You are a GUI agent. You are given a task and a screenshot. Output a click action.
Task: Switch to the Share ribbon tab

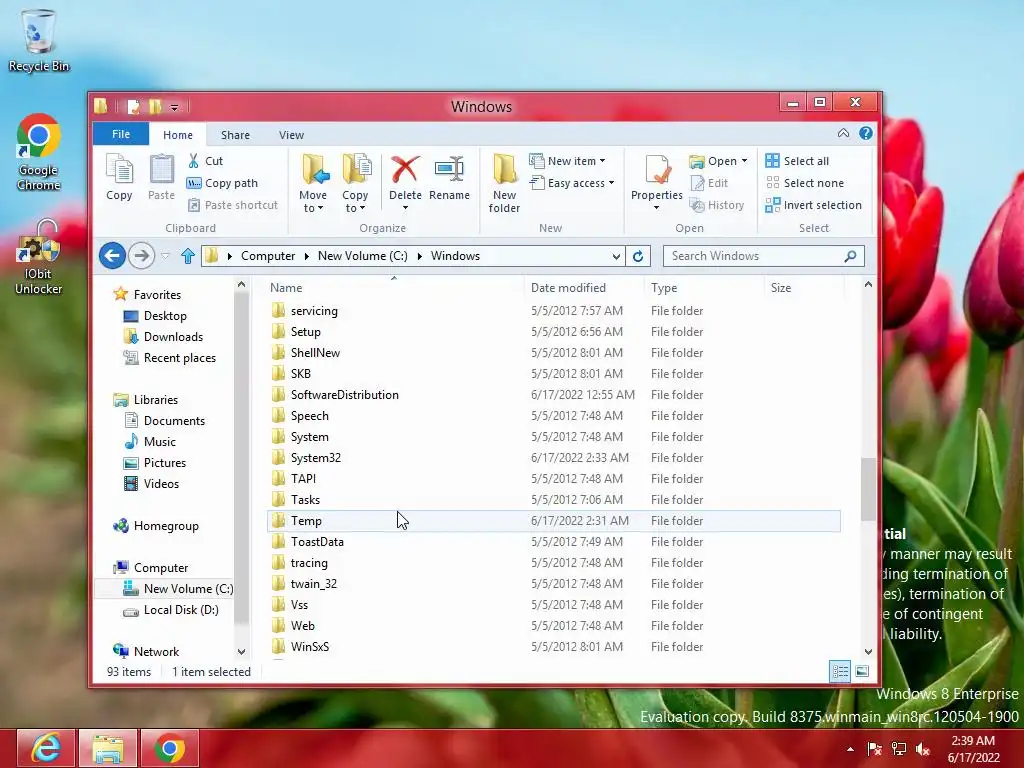pos(235,135)
